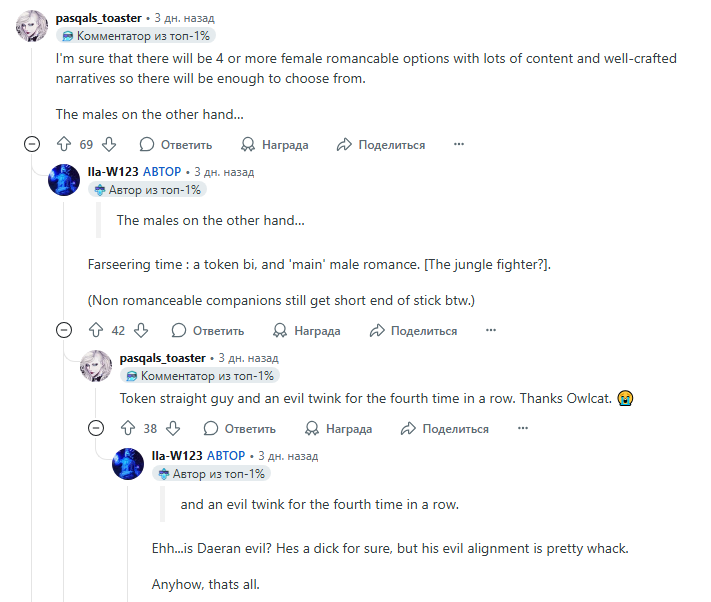Click pasqals_toaster's avatar at the top comment

32,25
